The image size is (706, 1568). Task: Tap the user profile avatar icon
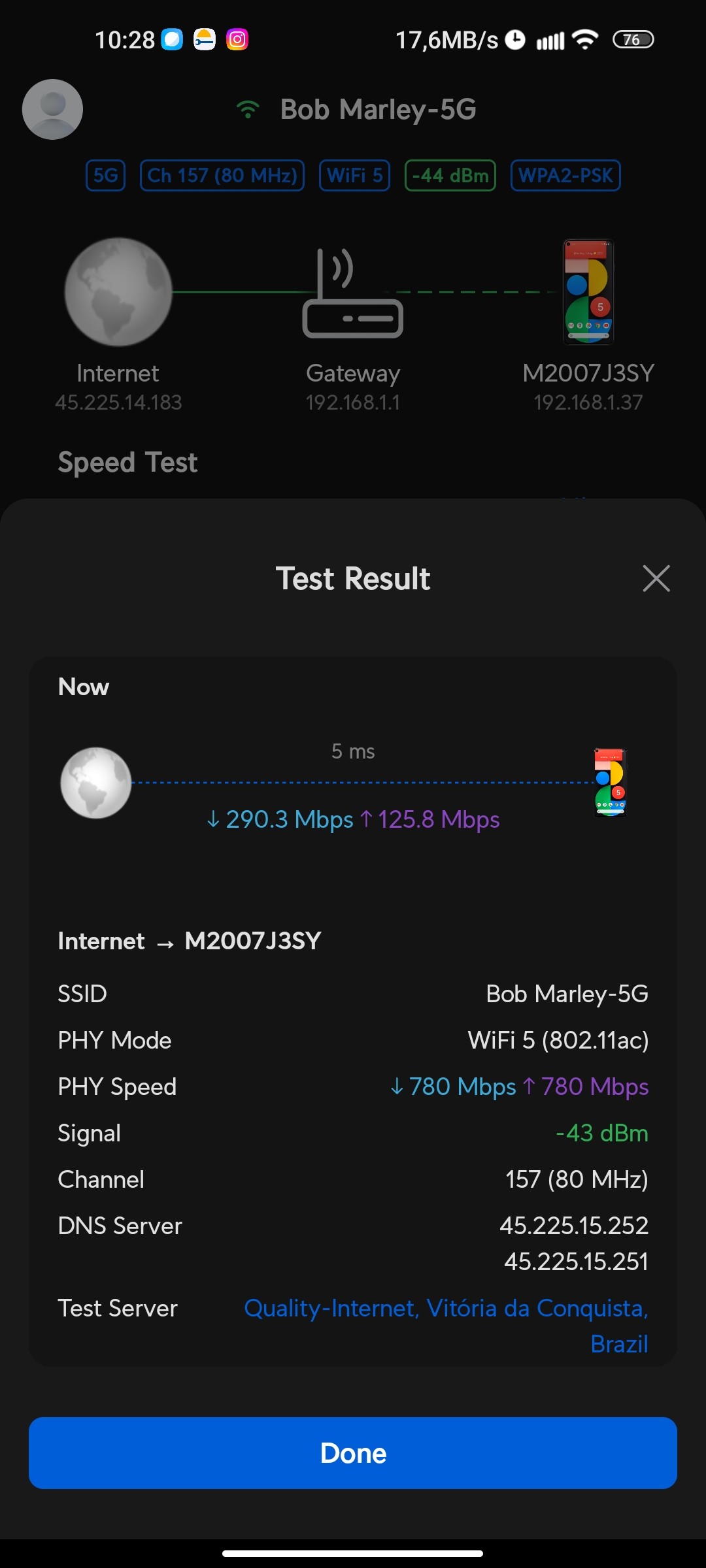tap(52, 109)
